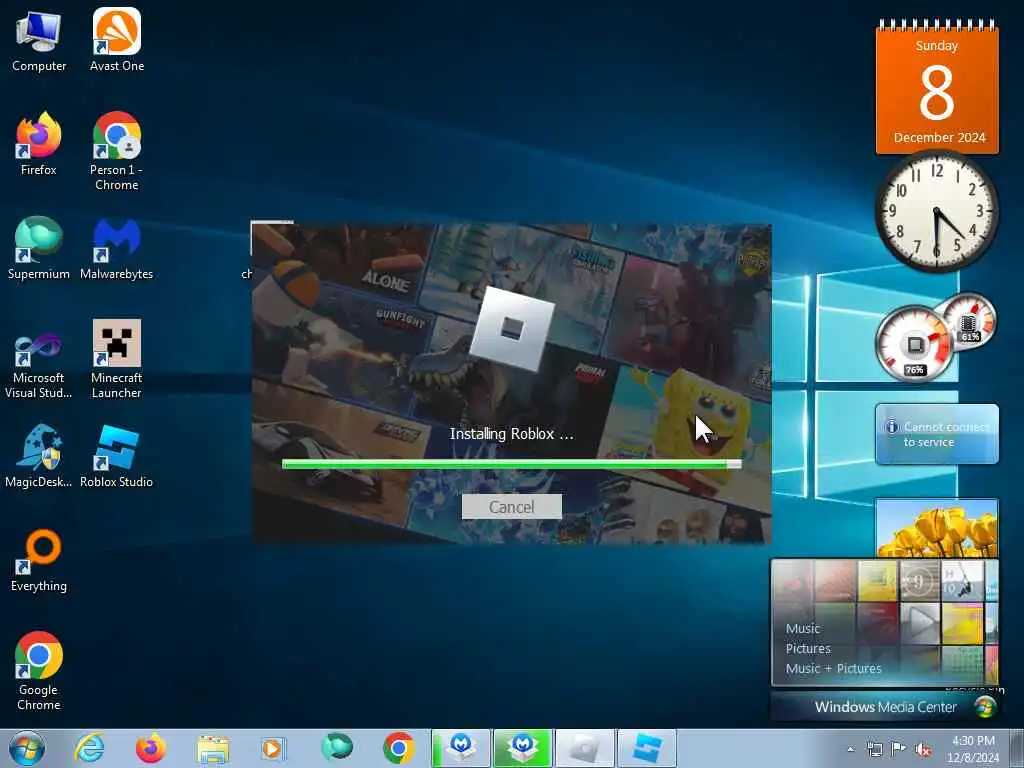Select the Roblox Studio desktop shortcut
1024x768 pixels.
pyautogui.click(x=117, y=456)
